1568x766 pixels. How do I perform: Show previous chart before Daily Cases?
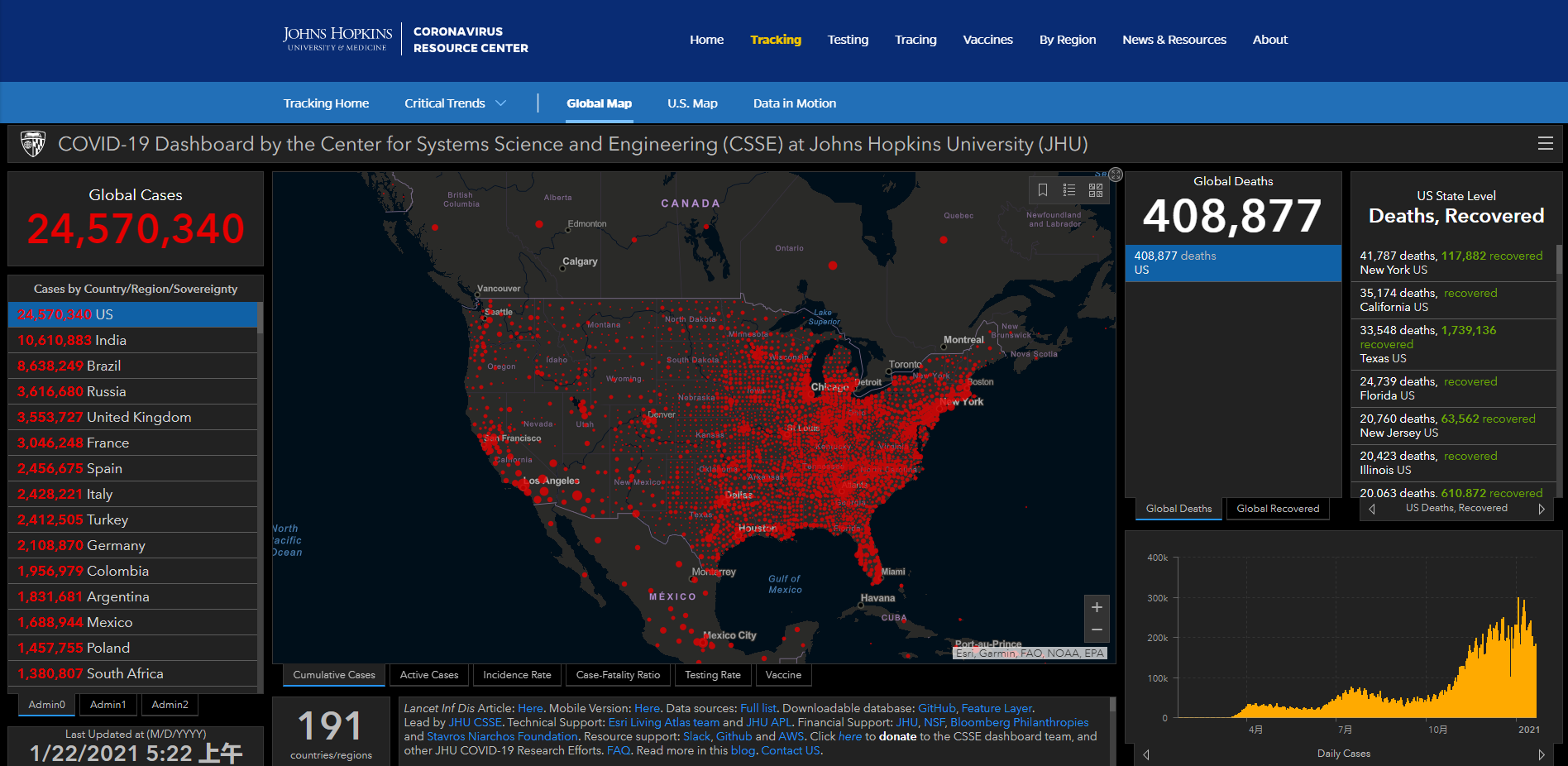pyautogui.click(x=1146, y=754)
